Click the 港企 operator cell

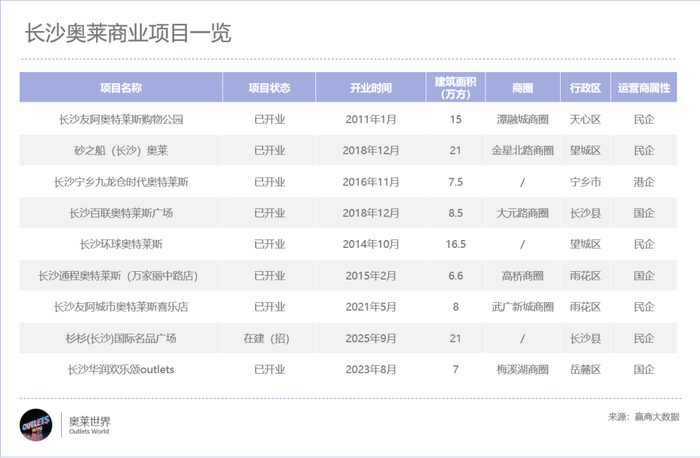point(644,182)
